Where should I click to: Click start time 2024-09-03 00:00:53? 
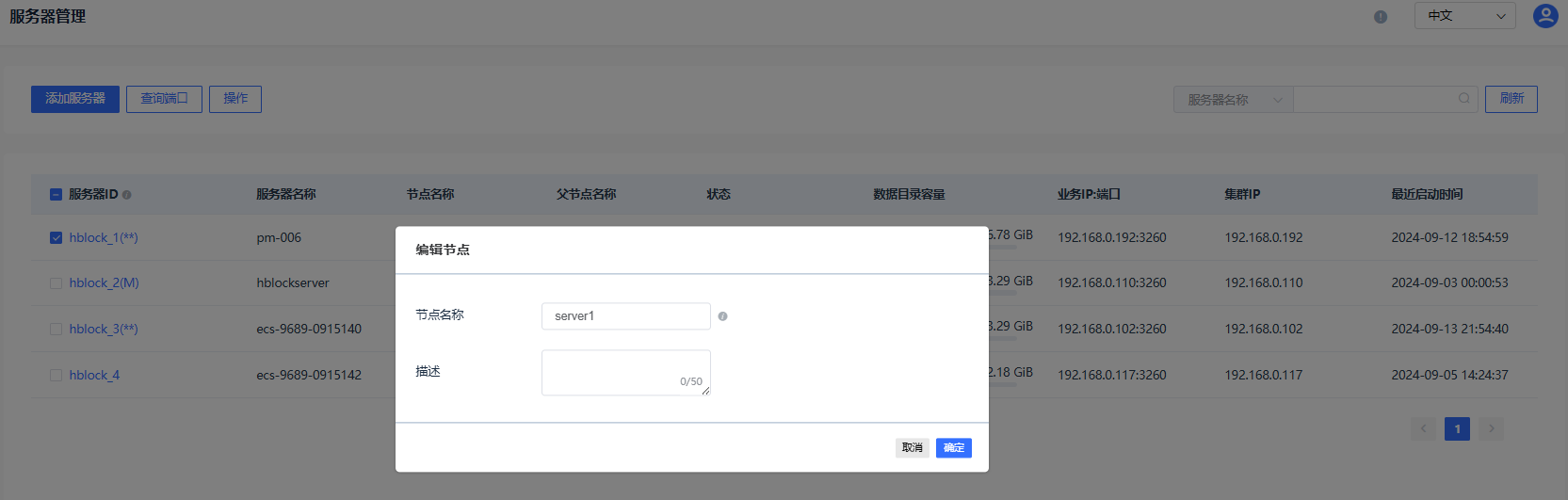coord(1450,282)
